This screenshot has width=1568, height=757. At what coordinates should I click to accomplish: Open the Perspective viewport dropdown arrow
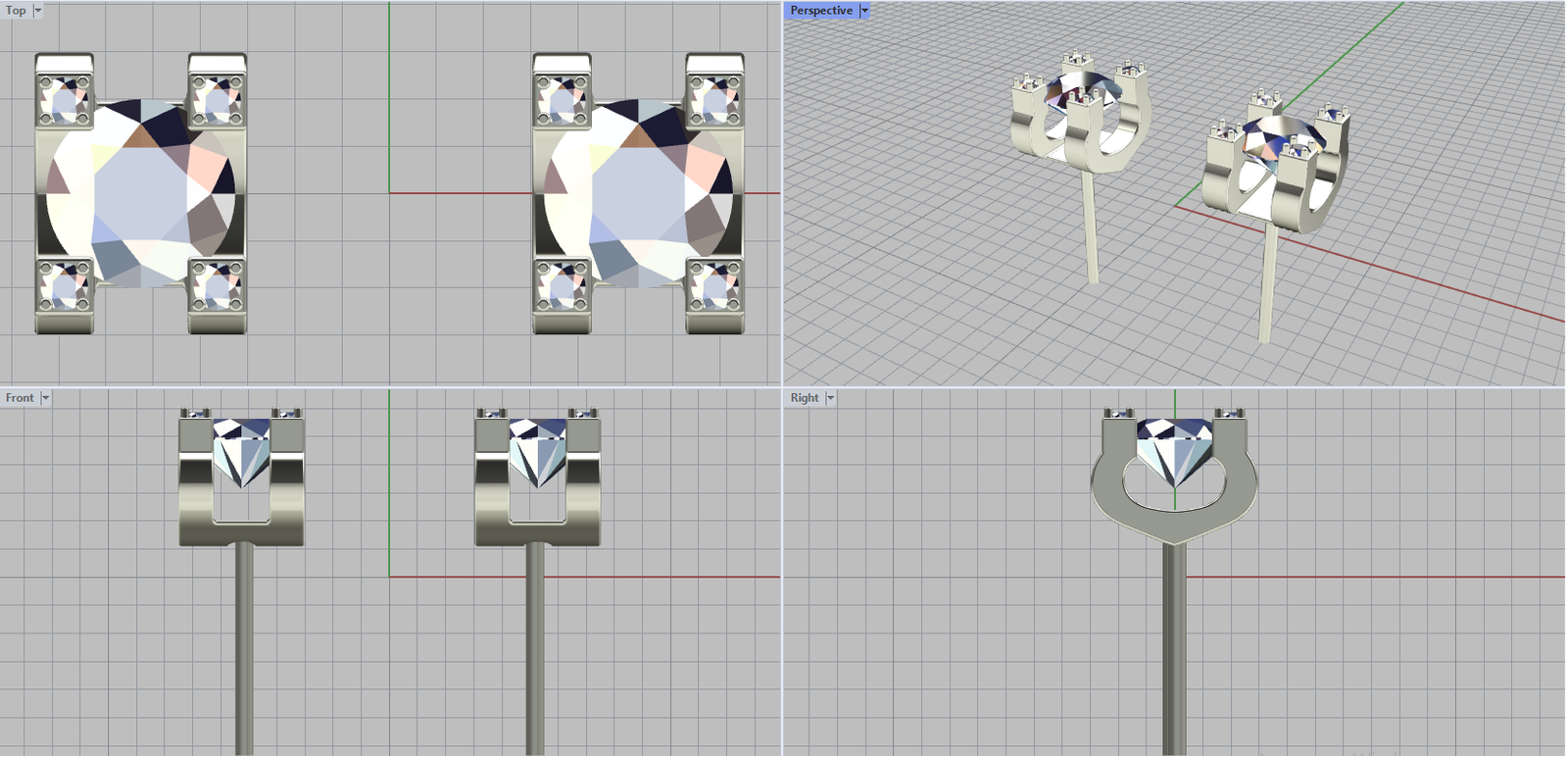pos(864,11)
